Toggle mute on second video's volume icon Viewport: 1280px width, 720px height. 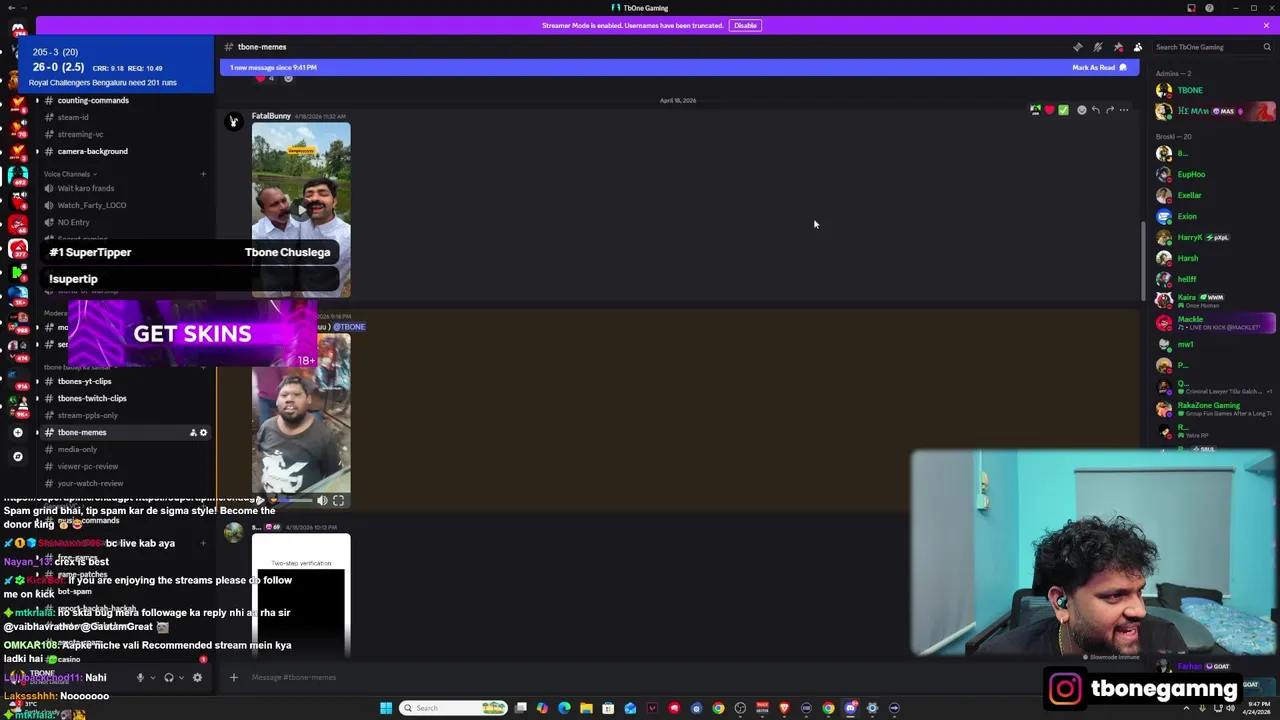click(322, 501)
